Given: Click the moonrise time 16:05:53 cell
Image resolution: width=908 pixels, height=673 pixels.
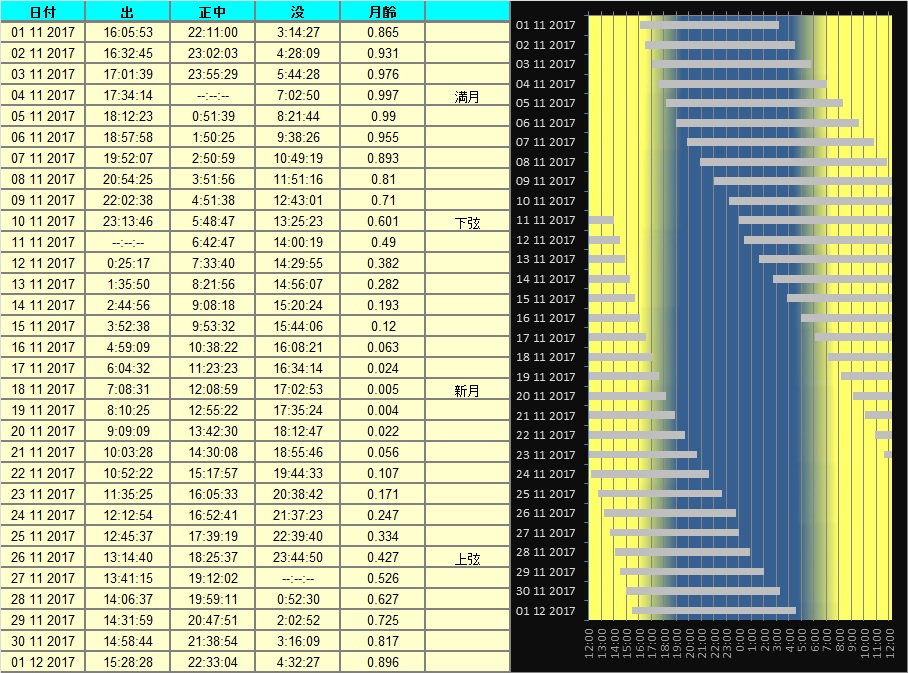Looking at the screenshot, I should point(127,32).
